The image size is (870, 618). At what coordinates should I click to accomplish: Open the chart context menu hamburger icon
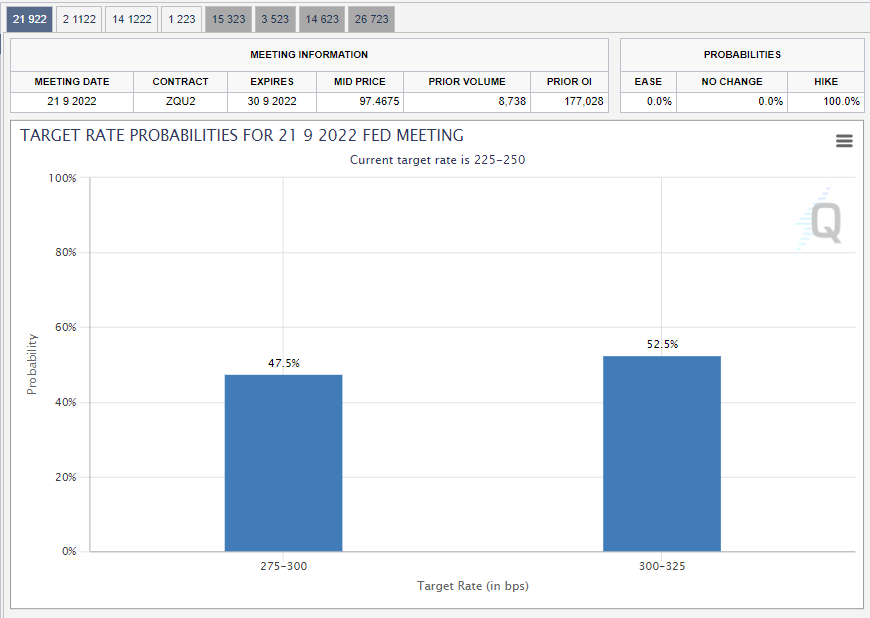[x=844, y=141]
